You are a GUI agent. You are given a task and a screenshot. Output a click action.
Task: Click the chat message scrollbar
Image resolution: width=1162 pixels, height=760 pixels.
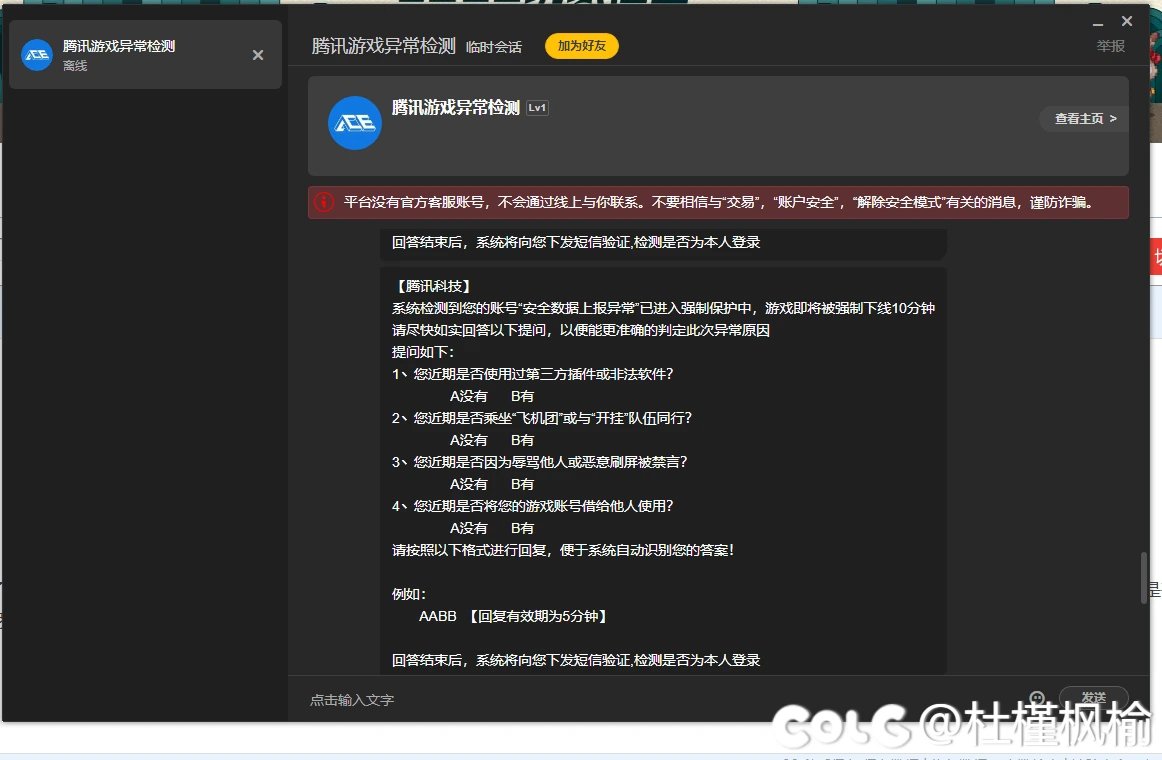tap(1144, 576)
